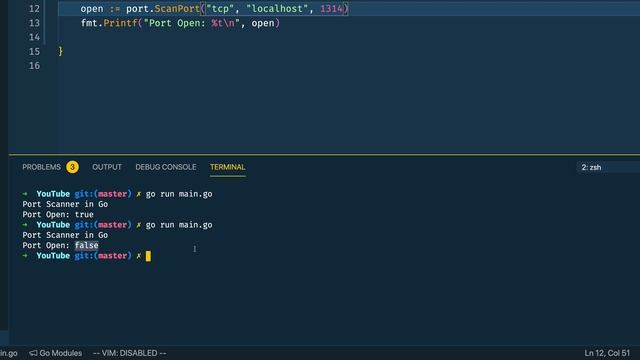
Task: Click line number 14 in the gutter
Action: [34, 37]
